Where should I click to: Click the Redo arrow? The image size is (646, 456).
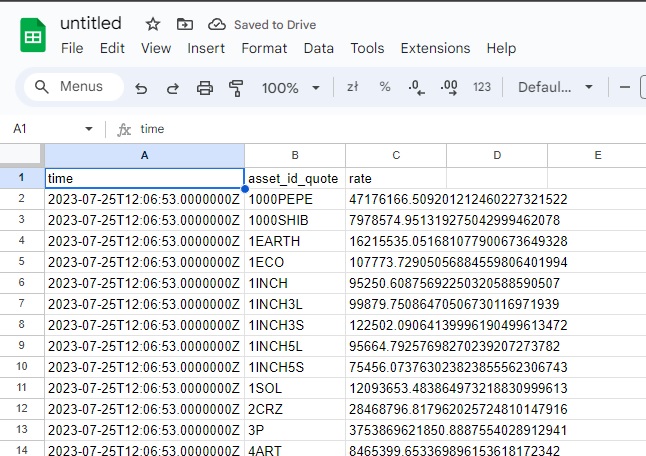tap(173, 88)
